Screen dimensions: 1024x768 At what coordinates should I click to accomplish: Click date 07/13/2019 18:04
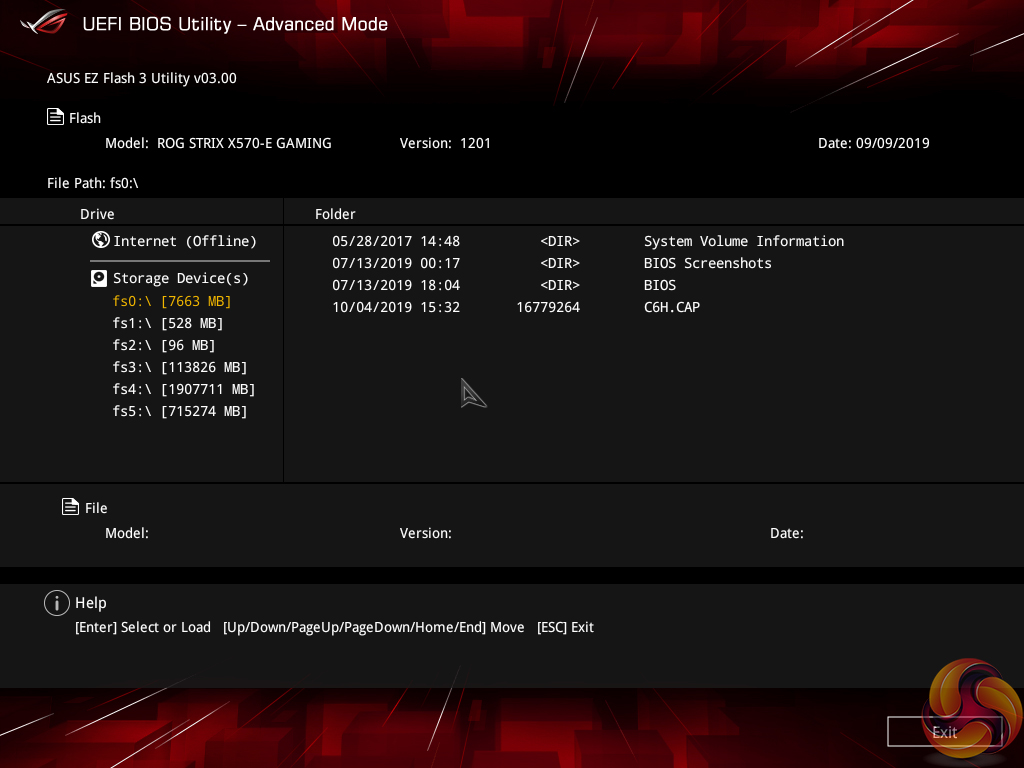pyautogui.click(x=396, y=285)
